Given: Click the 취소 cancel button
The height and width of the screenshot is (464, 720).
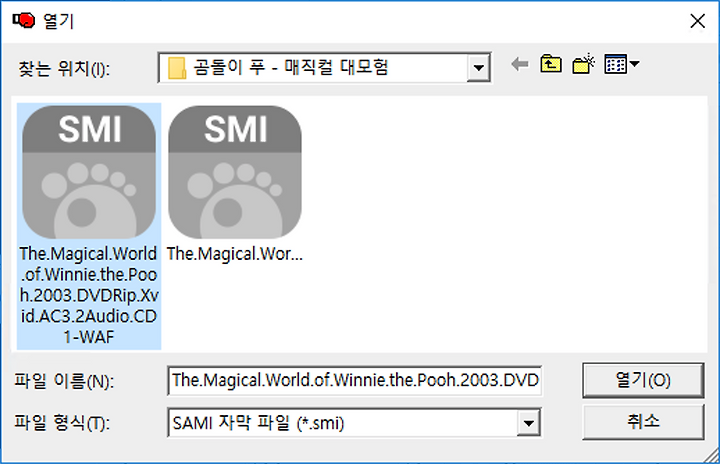Looking at the screenshot, I should pos(643,422).
